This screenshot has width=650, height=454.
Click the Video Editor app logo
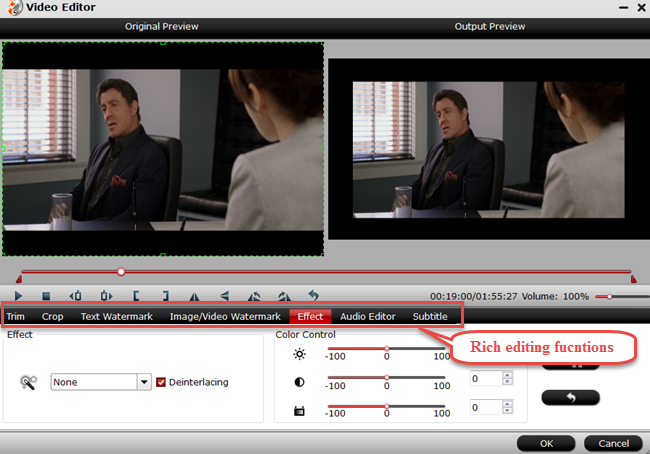[x=15, y=7]
